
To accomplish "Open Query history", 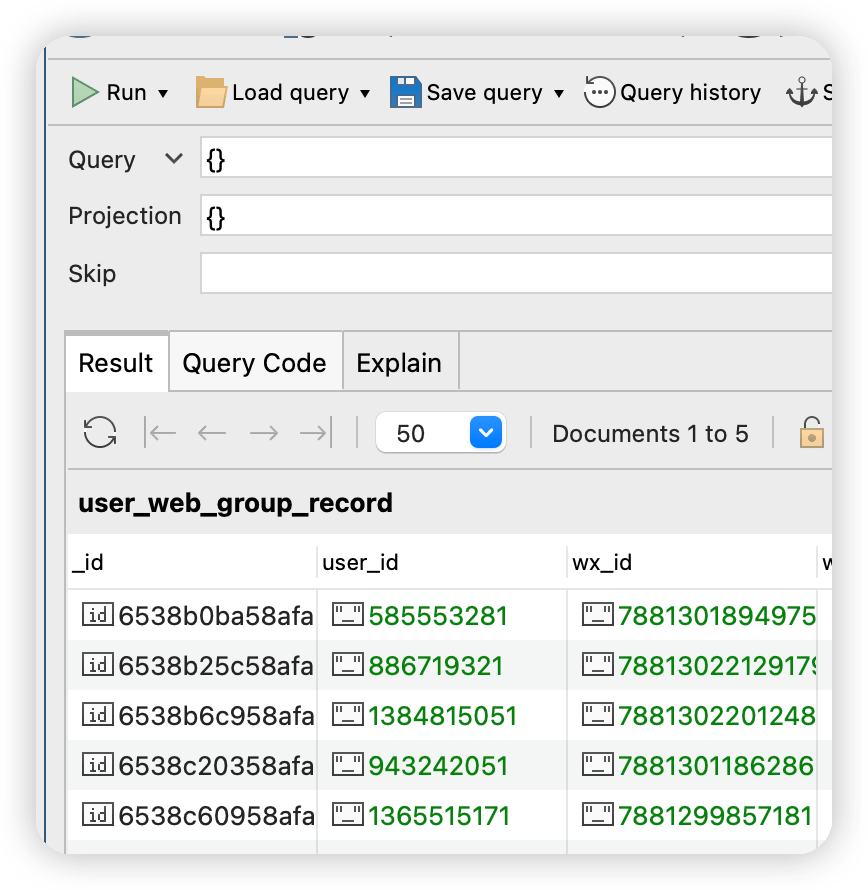I will click(673, 92).
